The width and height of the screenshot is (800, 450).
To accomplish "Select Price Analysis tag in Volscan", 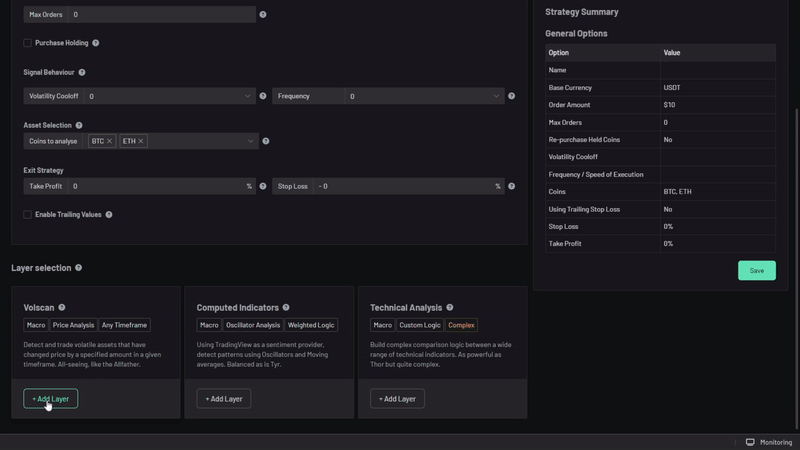I will coord(73,325).
